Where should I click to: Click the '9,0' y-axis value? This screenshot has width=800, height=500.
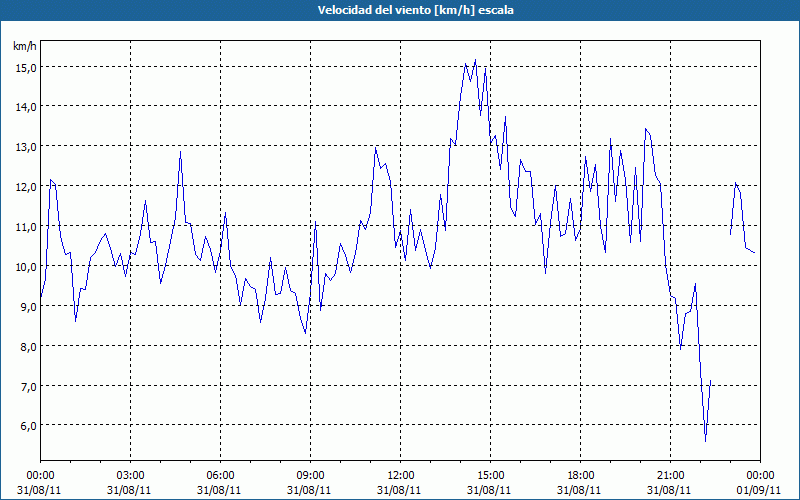click(x=28, y=306)
